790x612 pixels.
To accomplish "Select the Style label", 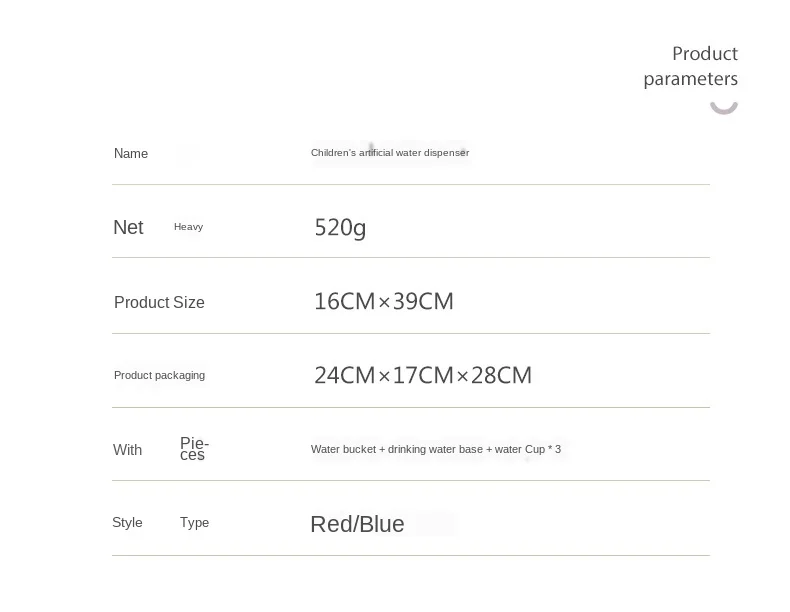I will [127, 523].
